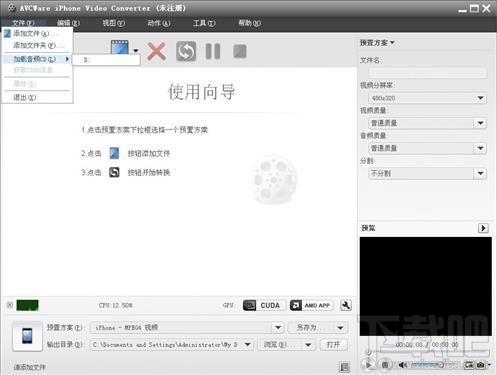Choose 退出 in the file menu
The height and width of the screenshot is (375, 497).
[37, 97]
